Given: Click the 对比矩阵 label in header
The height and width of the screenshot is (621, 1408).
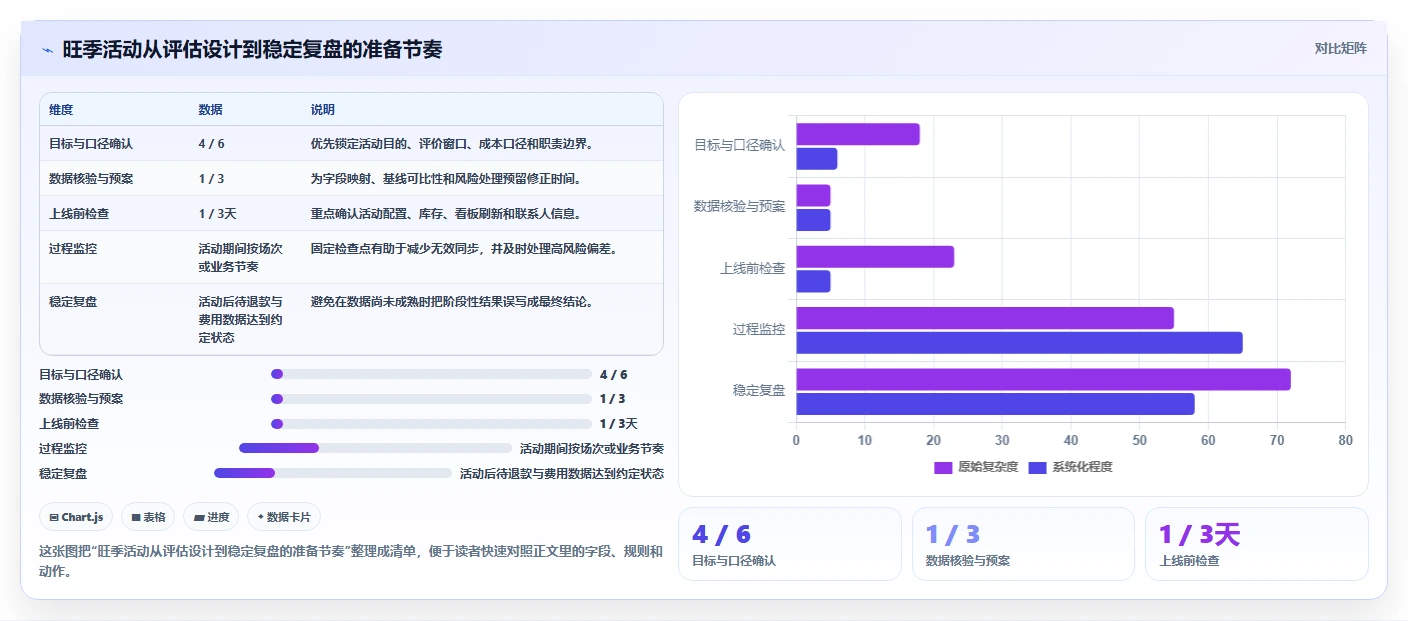Looking at the screenshot, I should [x=1340, y=48].
